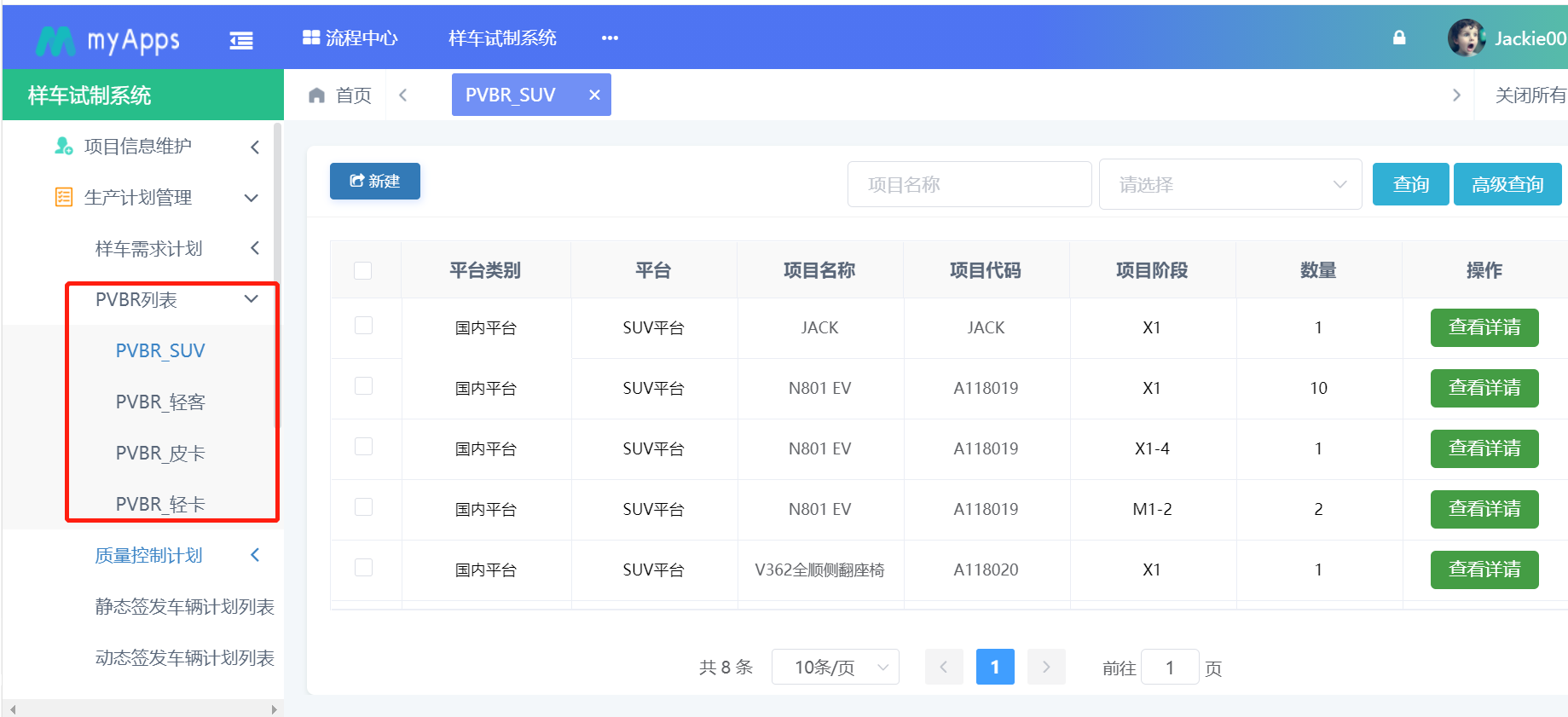
Task: Open the 流程中心 menu item
Action: 350,38
